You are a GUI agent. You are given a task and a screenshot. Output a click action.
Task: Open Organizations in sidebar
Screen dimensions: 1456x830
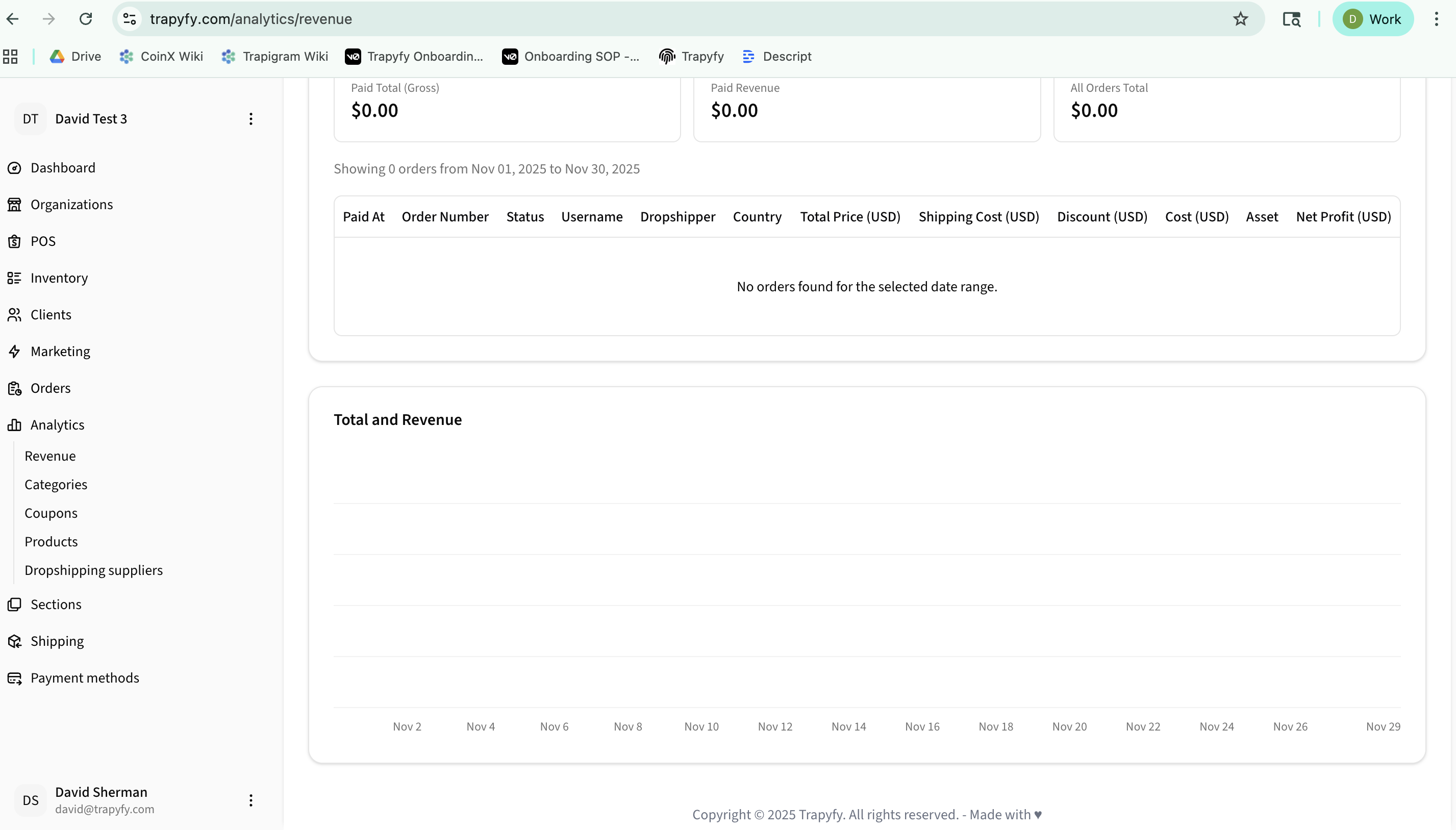click(72, 204)
